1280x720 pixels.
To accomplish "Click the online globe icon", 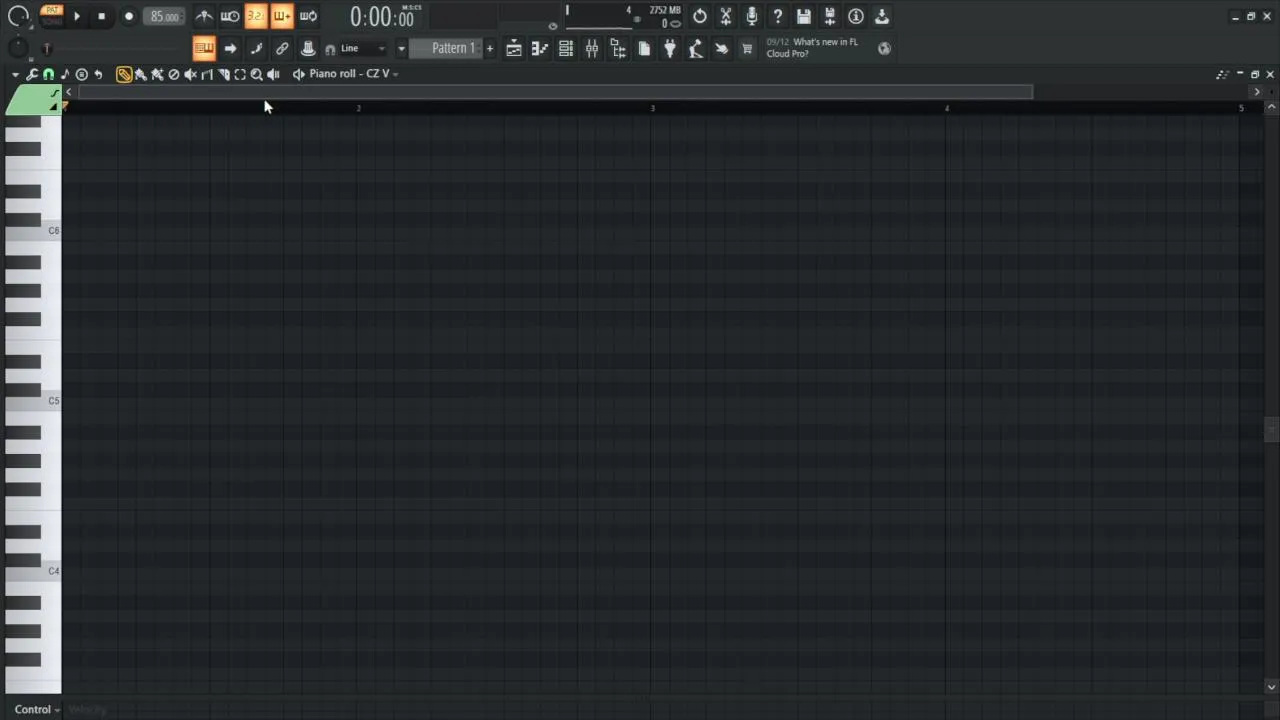I will 884,48.
